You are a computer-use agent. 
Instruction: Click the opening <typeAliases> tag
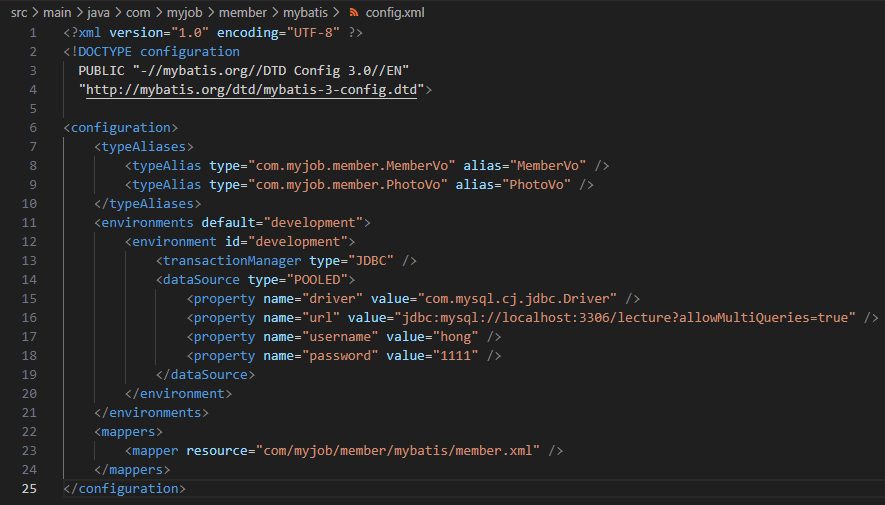(x=144, y=147)
